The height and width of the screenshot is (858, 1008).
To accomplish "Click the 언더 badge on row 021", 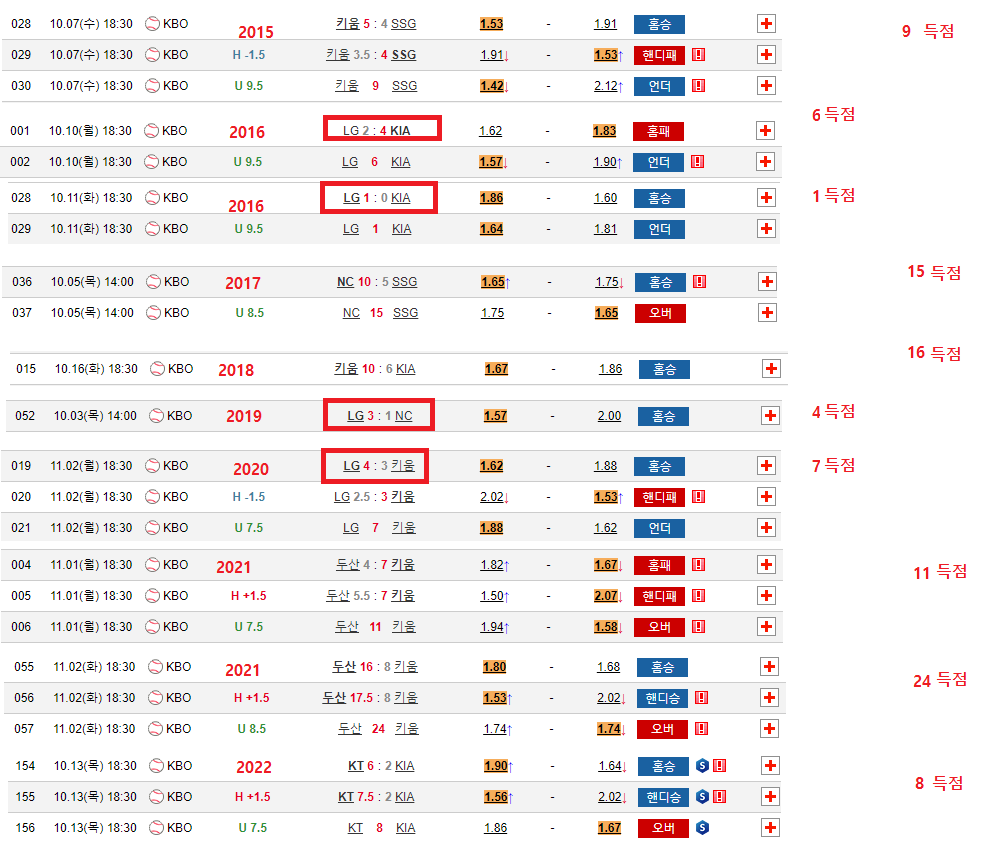I will (x=659, y=528).
